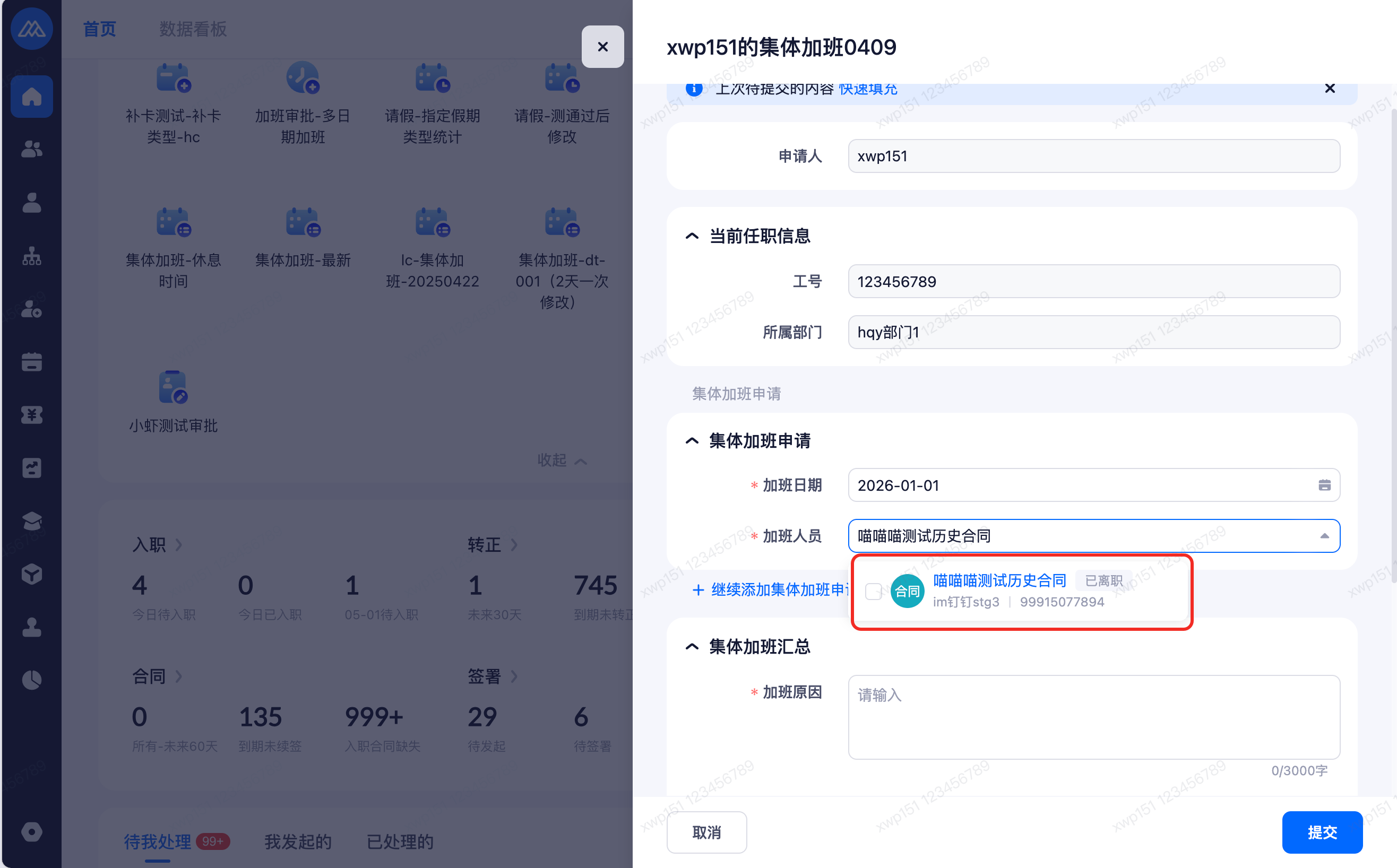1397x868 pixels.
Task: Switch to 数据看板 tab
Action: click(x=193, y=29)
